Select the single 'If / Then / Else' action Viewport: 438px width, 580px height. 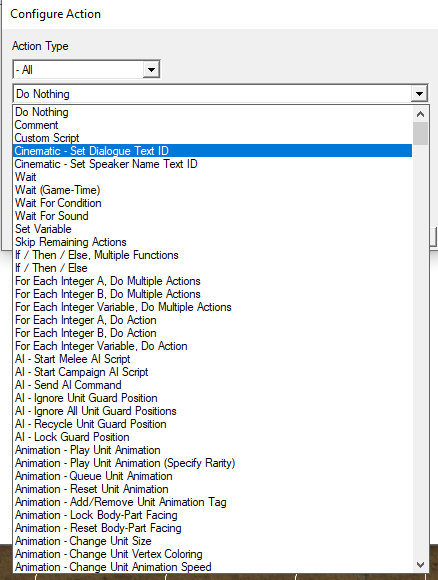[213, 268]
